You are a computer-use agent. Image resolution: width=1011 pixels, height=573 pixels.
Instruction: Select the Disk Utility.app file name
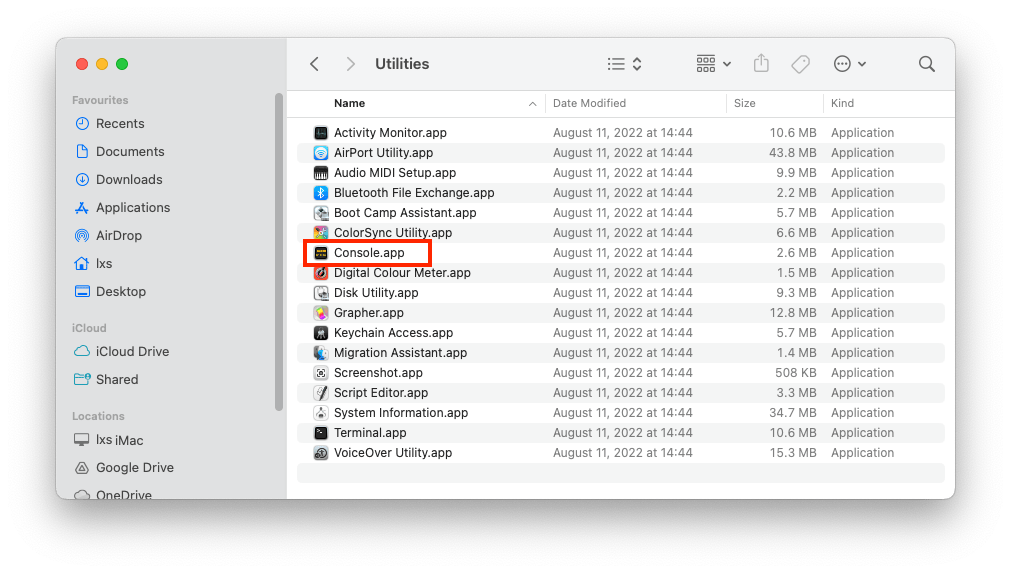click(x=376, y=293)
